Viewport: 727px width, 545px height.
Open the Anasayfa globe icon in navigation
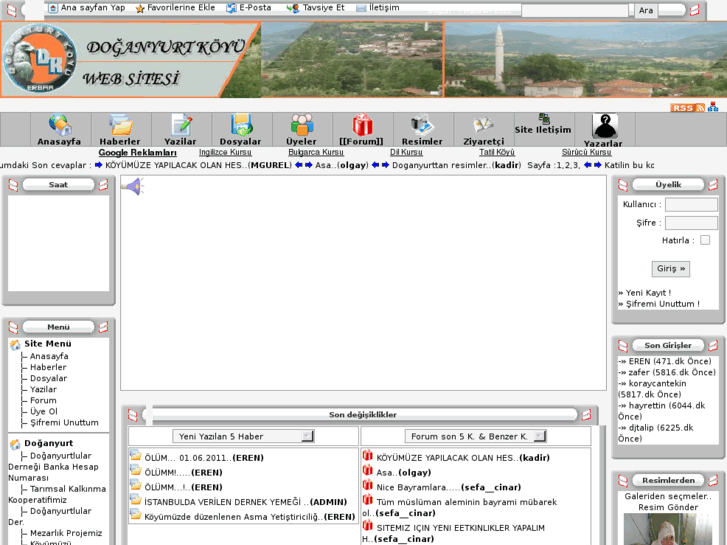60,124
